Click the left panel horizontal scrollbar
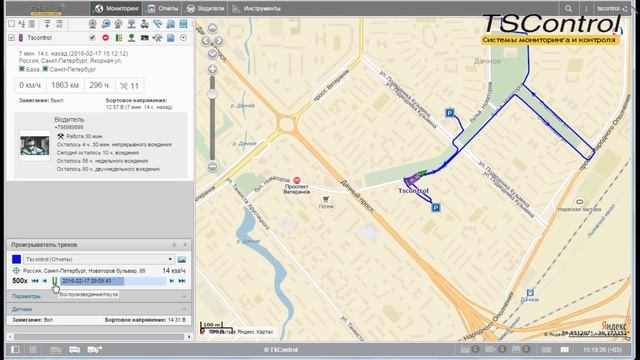Image resolution: width=640 pixels, height=360 pixels. coord(99,337)
